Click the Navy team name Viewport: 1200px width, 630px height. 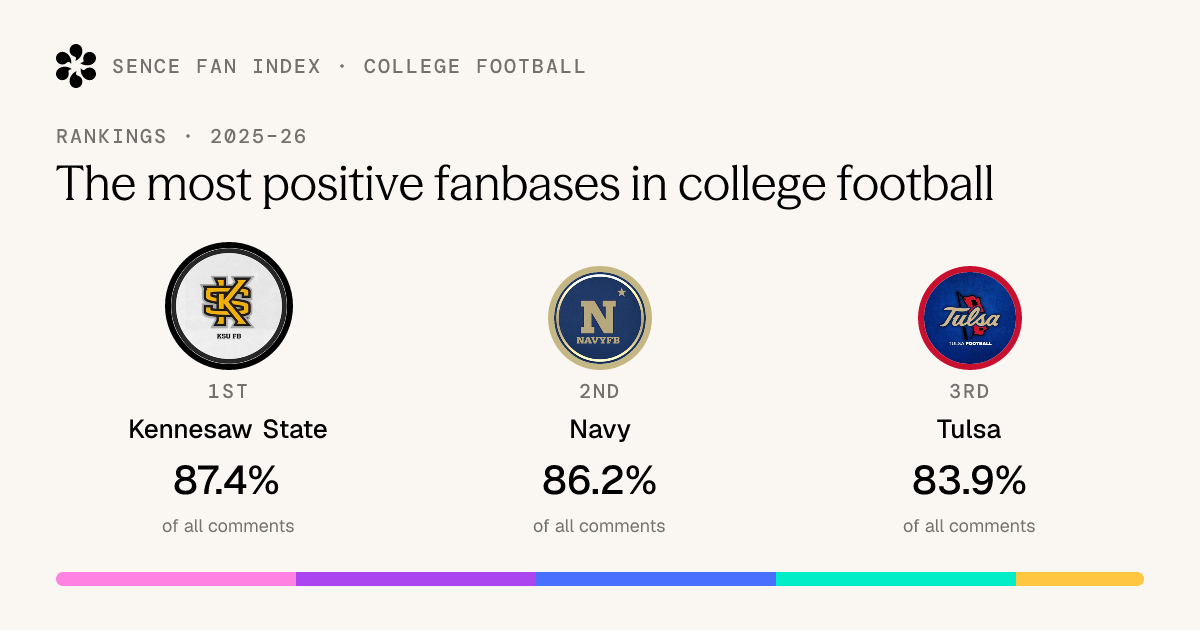click(600, 431)
